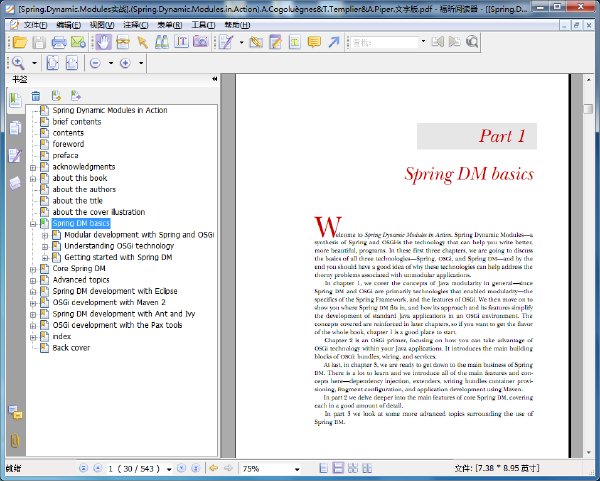The height and width of the screenshot is (481, 600).
Task: Open the 视图 (View) menu
Action: (x=102, y=25)
